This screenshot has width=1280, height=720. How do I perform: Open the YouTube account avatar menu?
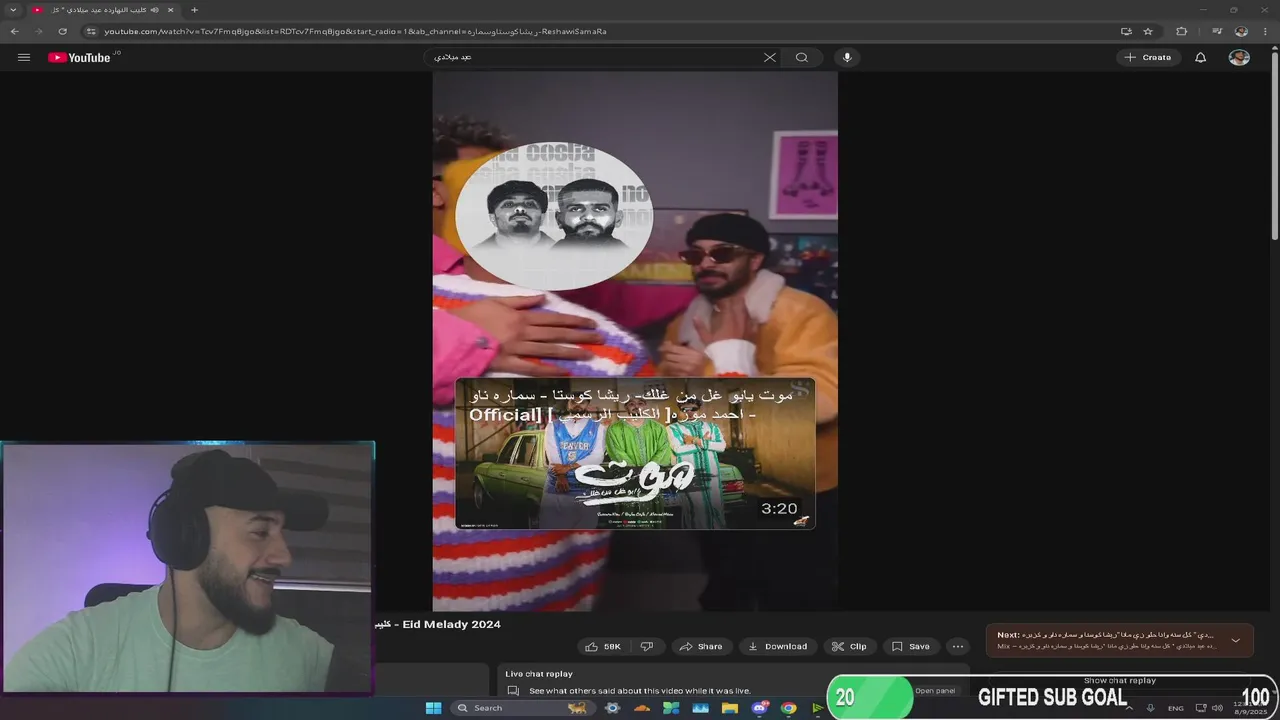tap(1239, 57)
